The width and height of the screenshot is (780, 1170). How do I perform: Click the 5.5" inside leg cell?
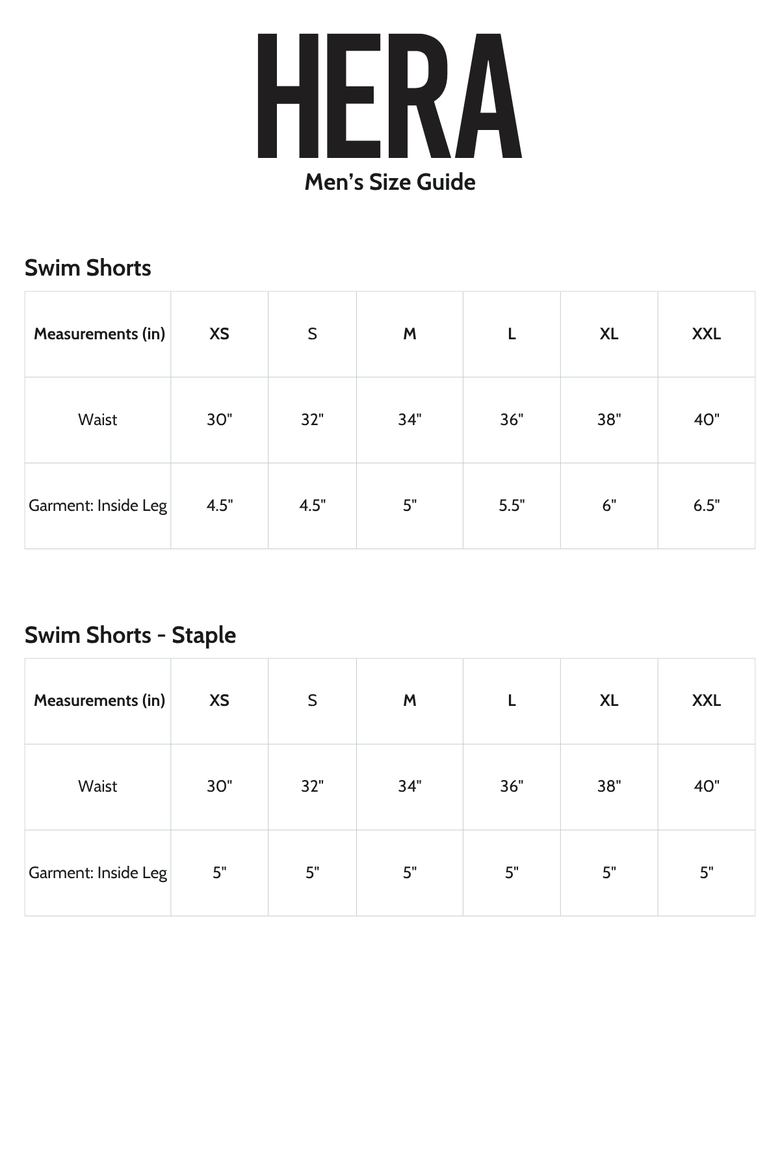[512, 505]
